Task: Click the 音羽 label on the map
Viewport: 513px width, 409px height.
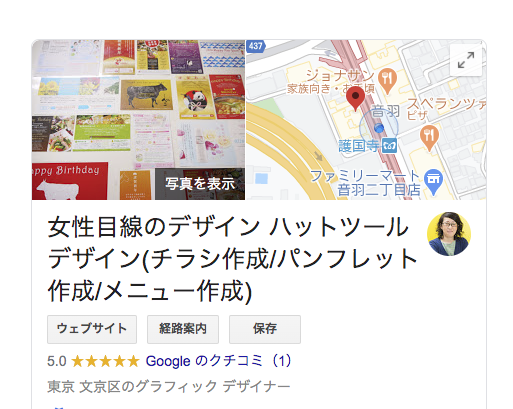Action: click(386, 111)
